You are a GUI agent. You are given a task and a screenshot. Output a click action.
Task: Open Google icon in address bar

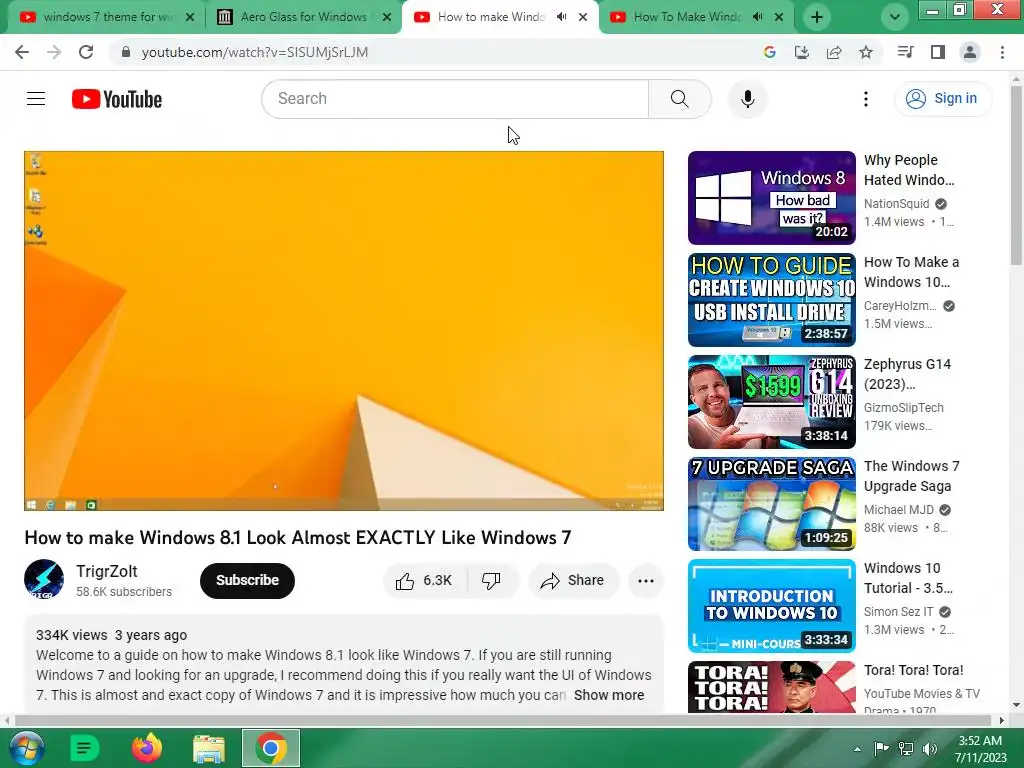tap(770, 52)
